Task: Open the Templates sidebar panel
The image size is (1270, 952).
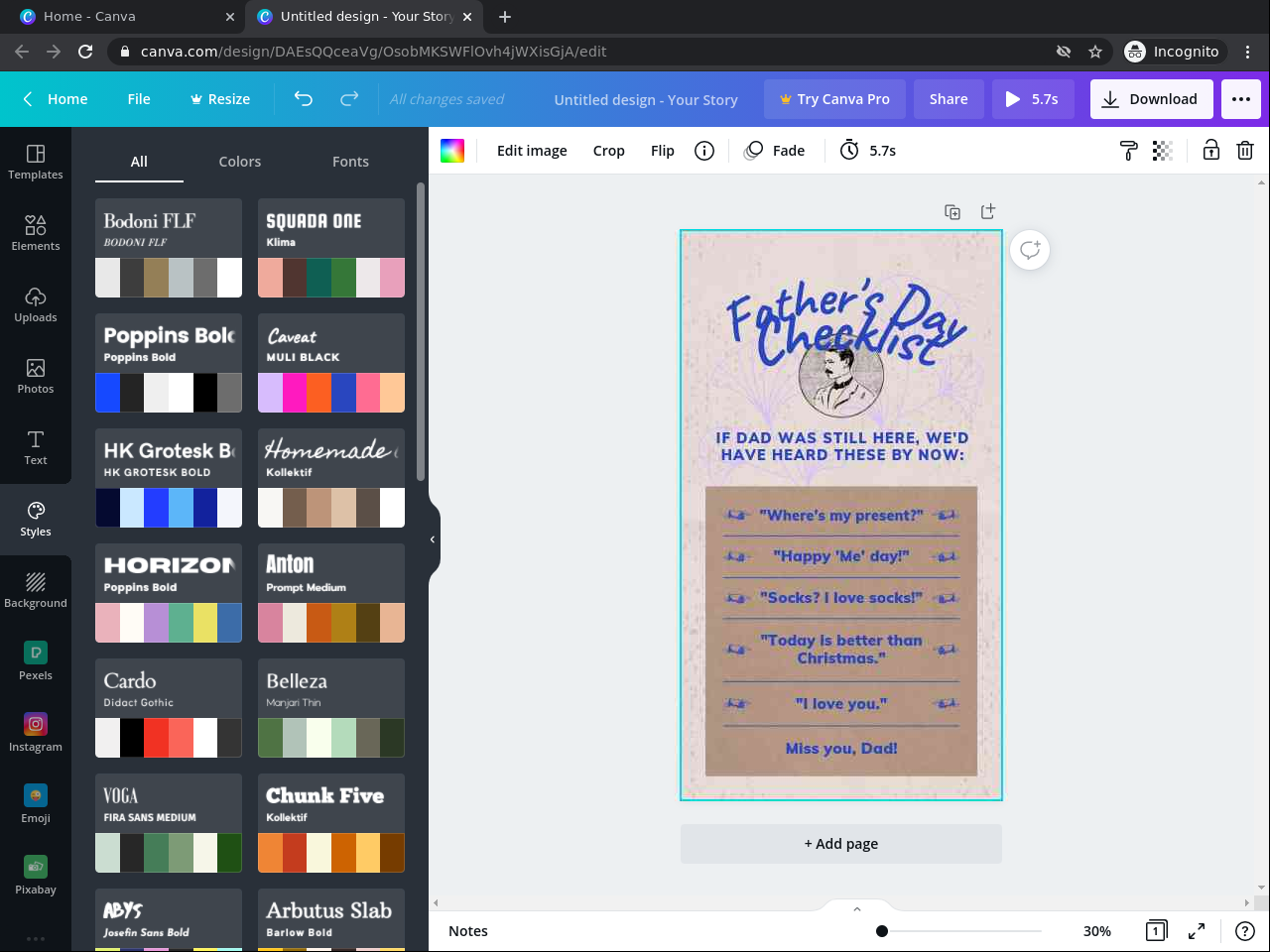Action: point(36,162)
